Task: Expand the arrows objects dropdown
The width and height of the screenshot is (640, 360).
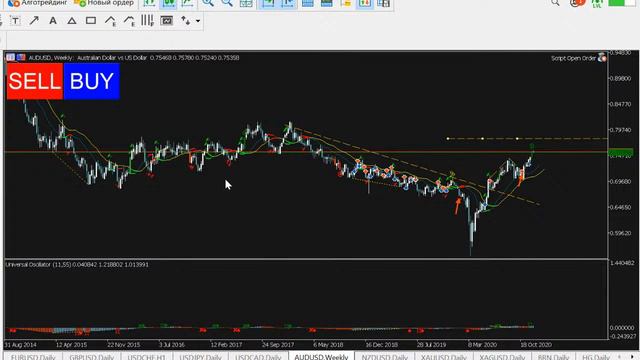Action: (x=198, y=20)
